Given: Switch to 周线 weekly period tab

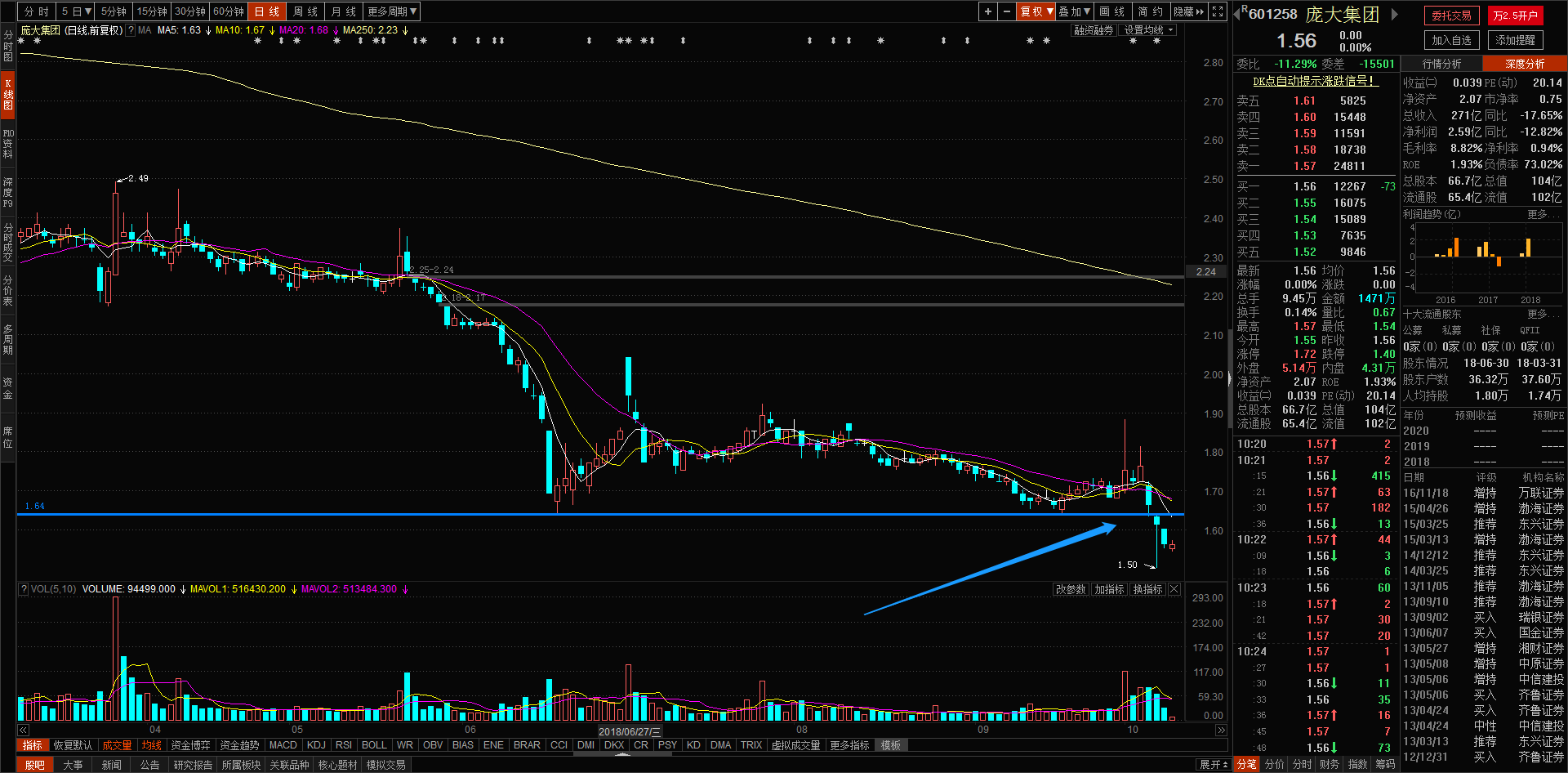Looking at the screenshot, I should 305,11.
